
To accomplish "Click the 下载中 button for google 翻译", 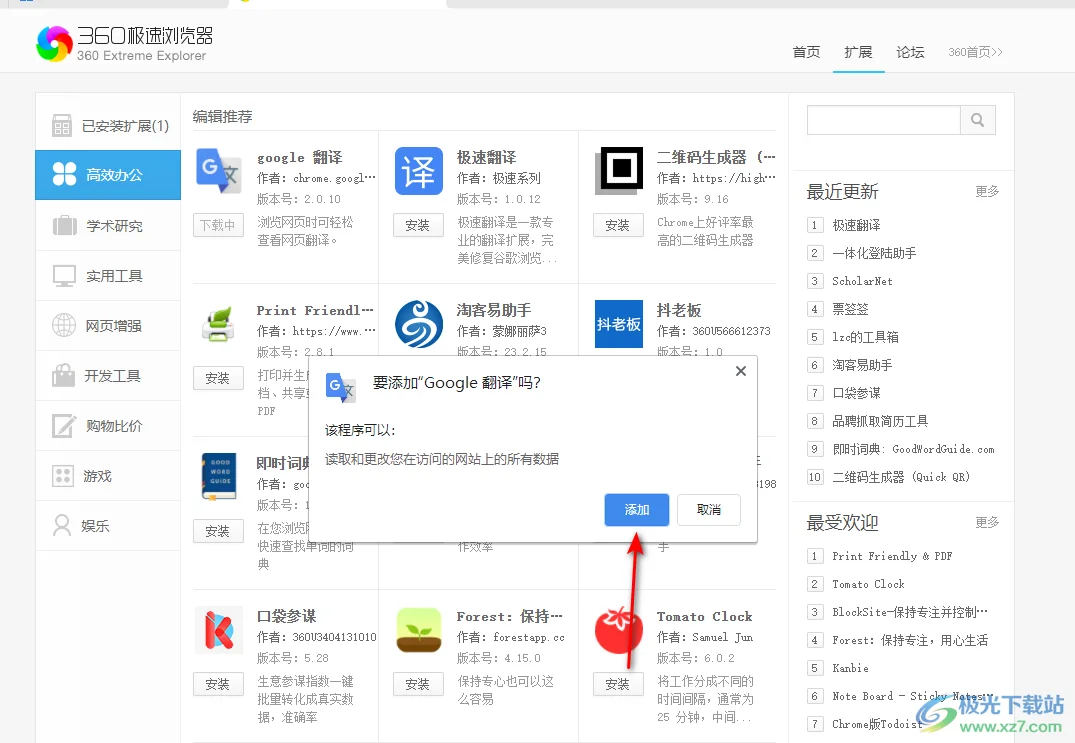I will point(217,225).
